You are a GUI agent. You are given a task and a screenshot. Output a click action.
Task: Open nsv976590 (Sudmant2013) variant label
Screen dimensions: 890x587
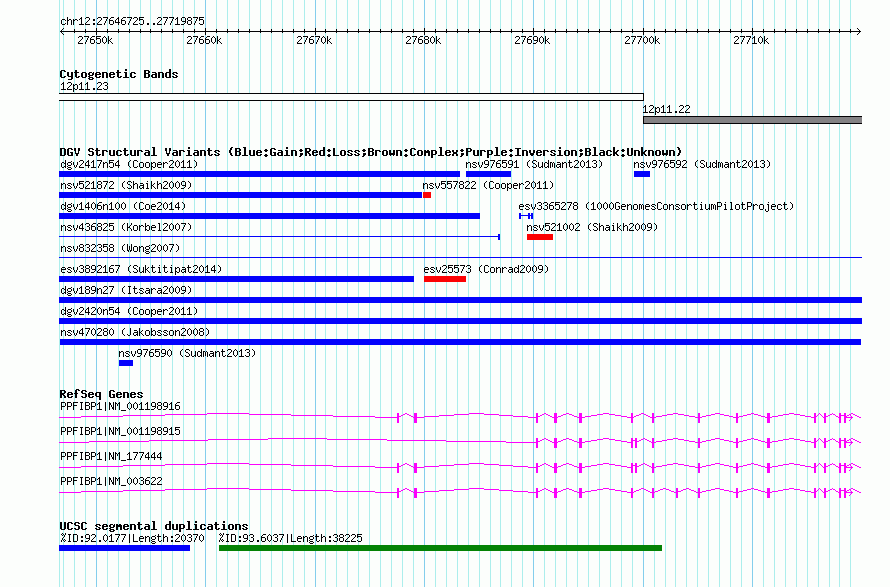tap(187, 354)
